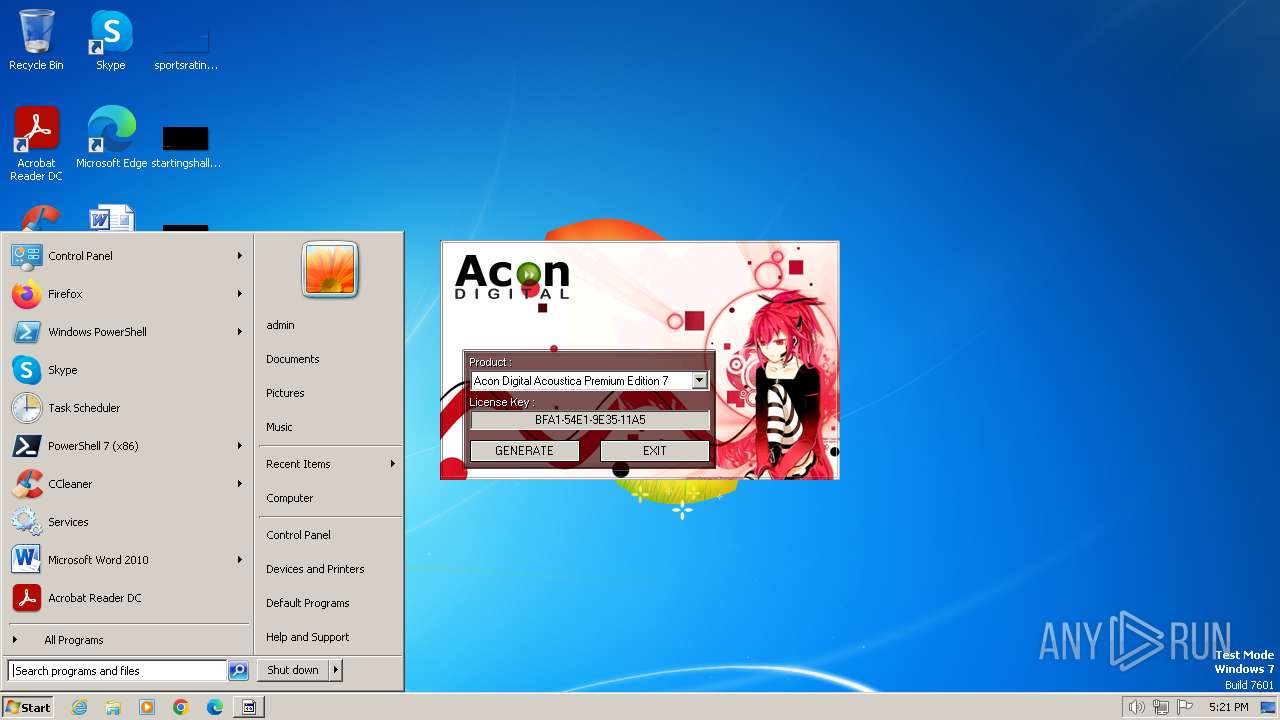Open Task Scheduler from the Start menu
Screen dimensions: 1280x720
coord(127,408)
